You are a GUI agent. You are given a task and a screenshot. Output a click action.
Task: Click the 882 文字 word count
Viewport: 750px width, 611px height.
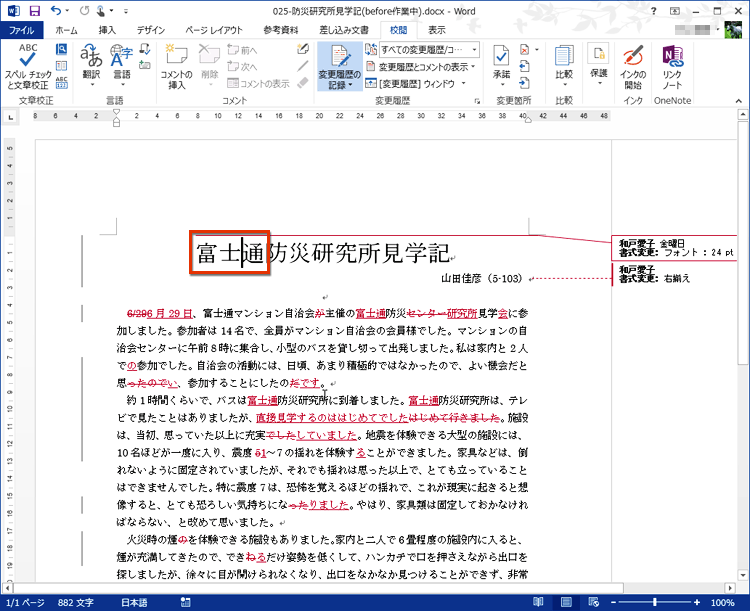coord(76,602)
